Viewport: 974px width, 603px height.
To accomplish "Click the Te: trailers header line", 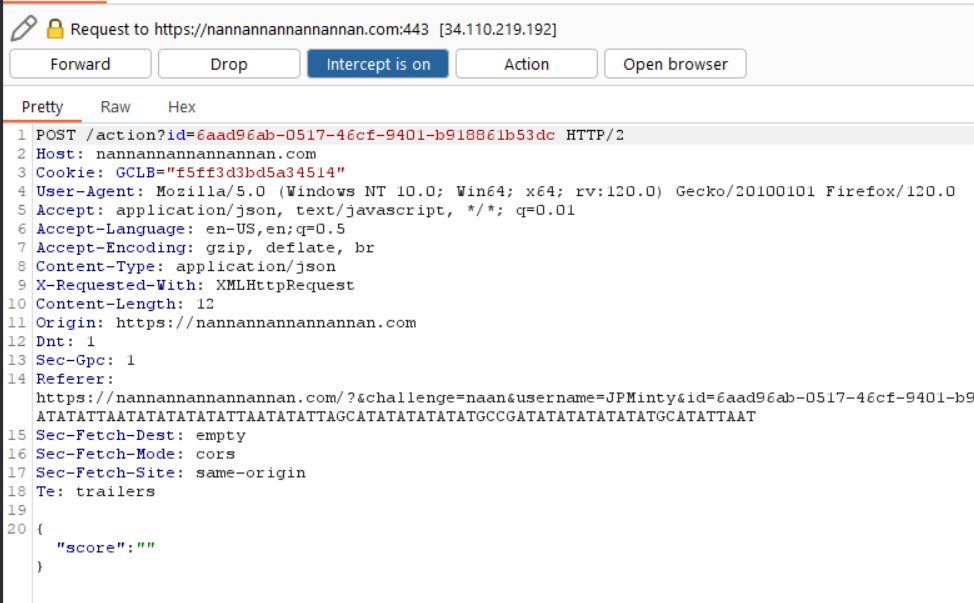I will tap(95, 491).
